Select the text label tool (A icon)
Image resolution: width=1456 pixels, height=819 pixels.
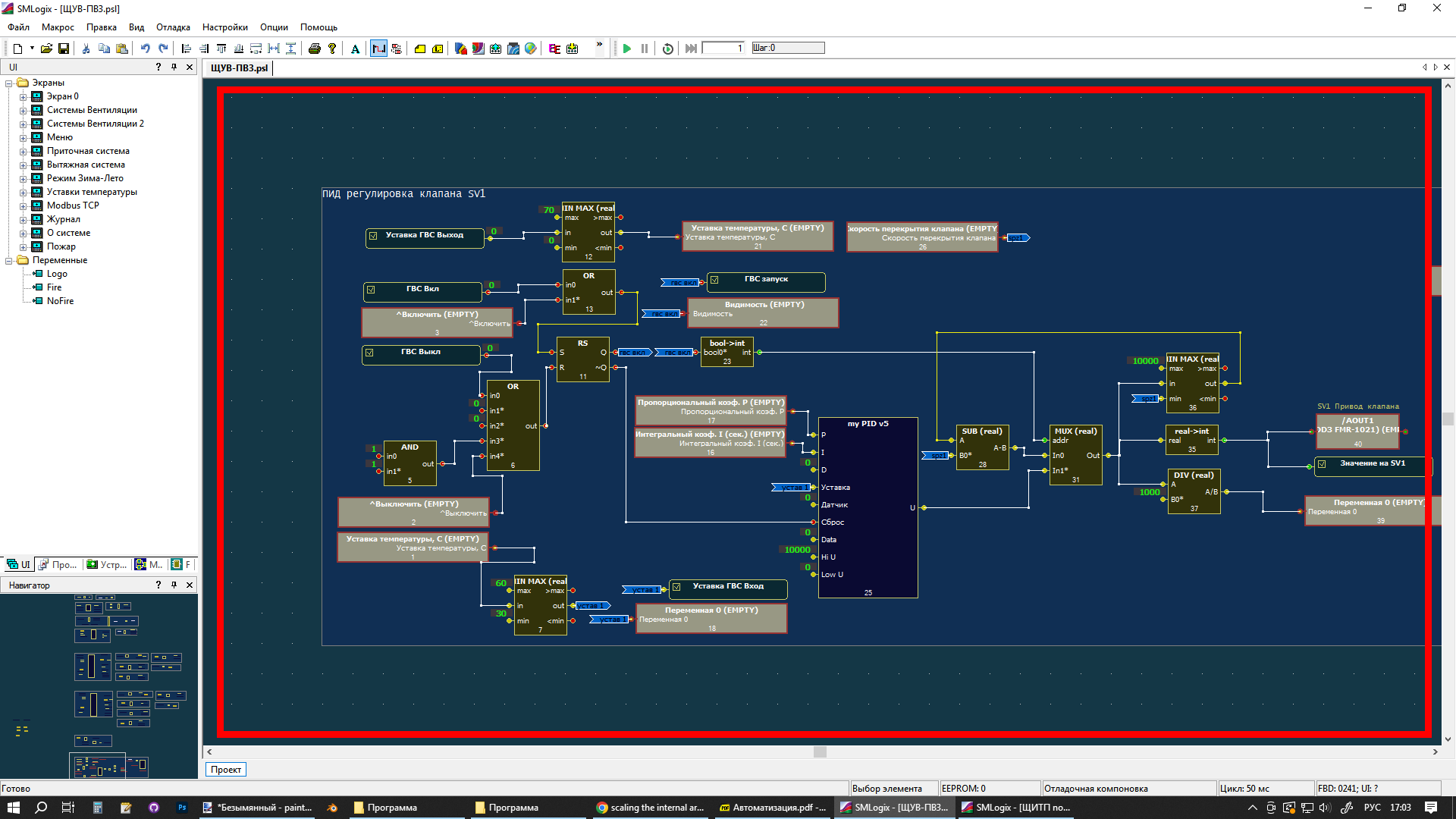[355, 48]
